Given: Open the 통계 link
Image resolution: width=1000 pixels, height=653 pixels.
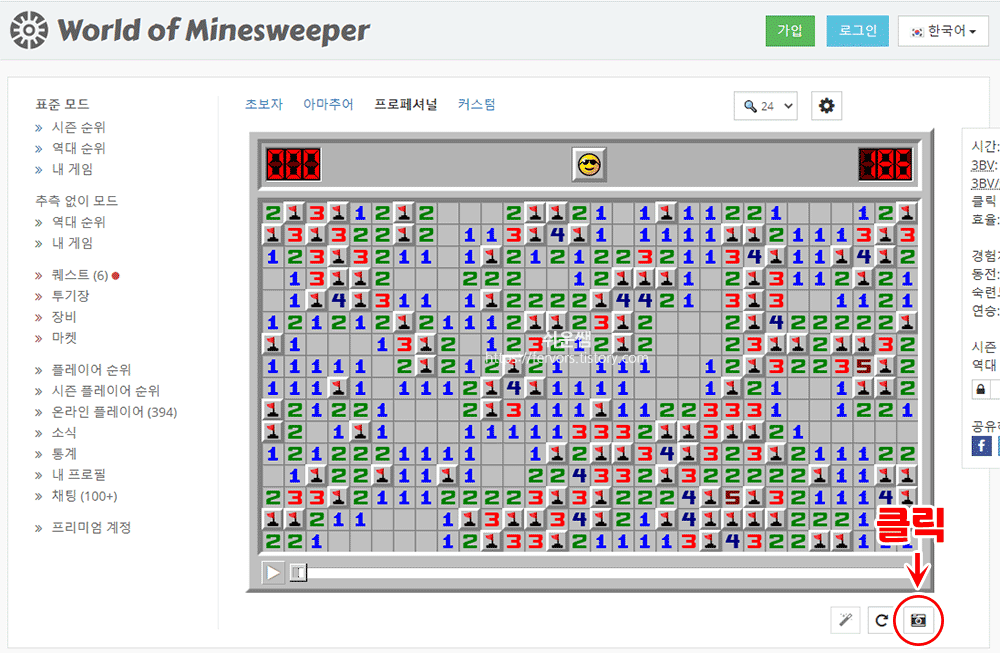Looking at the screenshot, I should pyautogui.click(x=64, y=454).
